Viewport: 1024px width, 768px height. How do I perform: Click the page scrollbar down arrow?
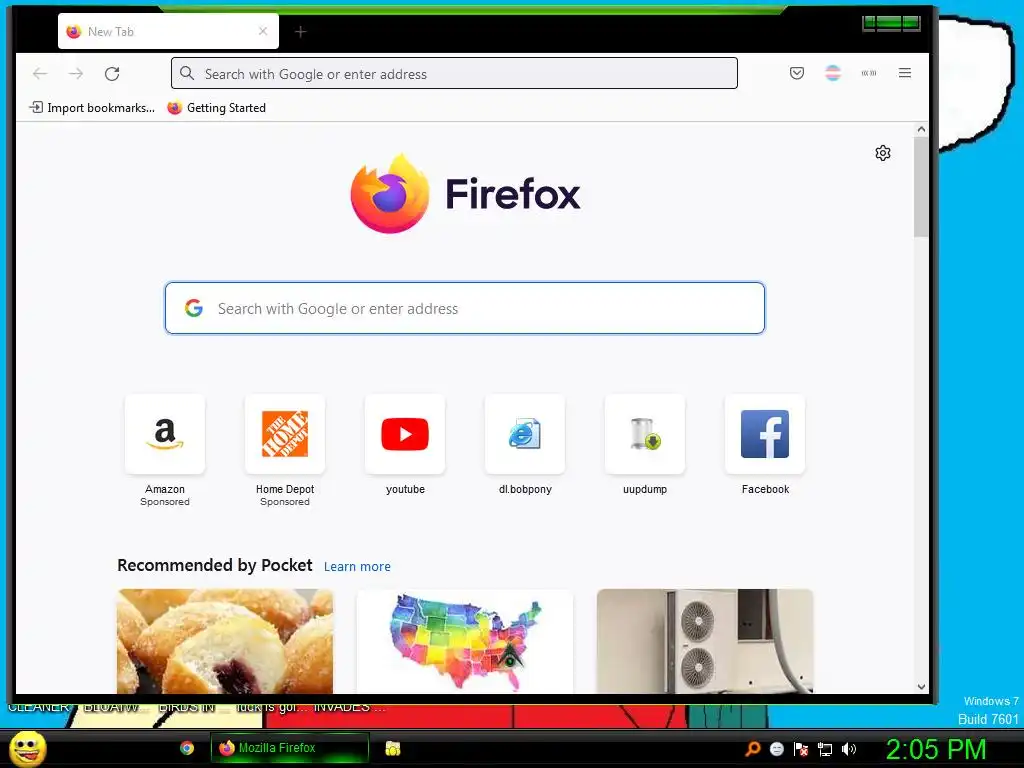(x=921, y=686)
